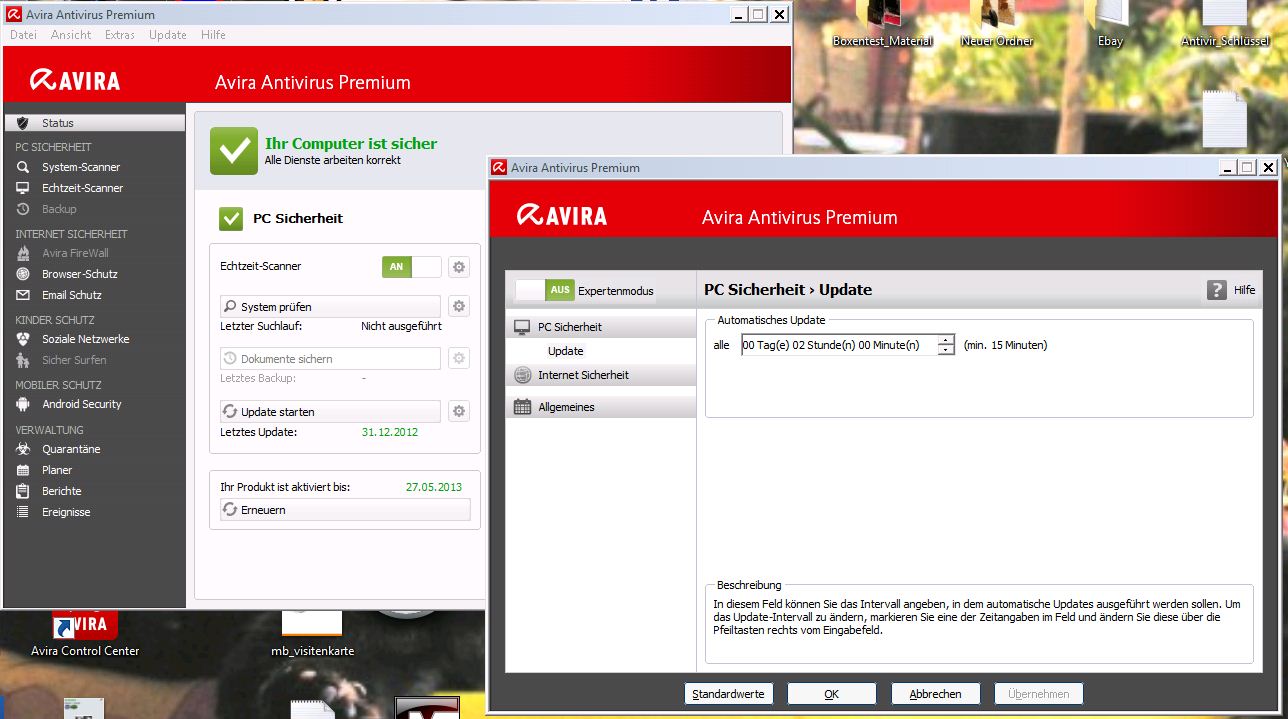Decrease update interval with down arrow
The height and width of the screenshot is (719, 1288).
click(946, 350)
